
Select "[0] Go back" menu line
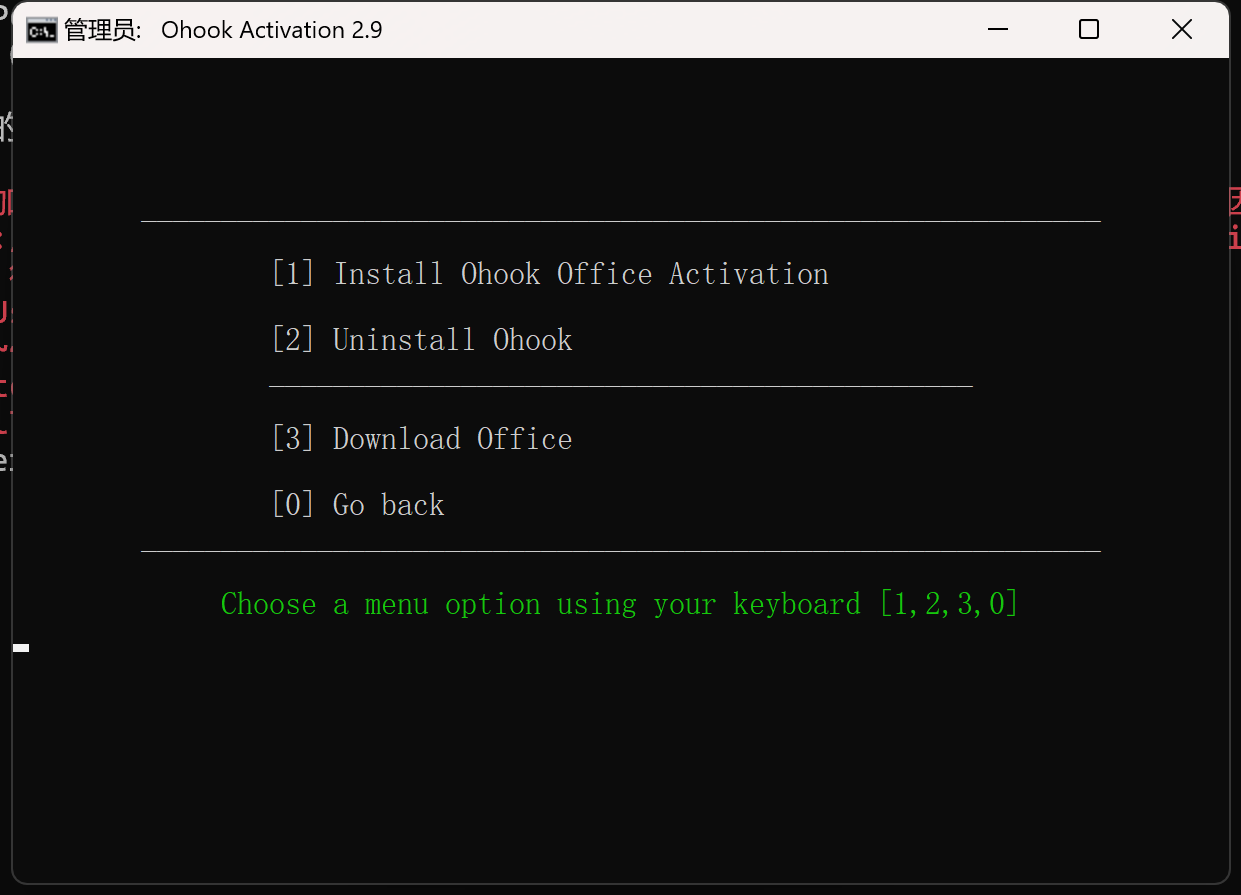[x=358, y=505]
